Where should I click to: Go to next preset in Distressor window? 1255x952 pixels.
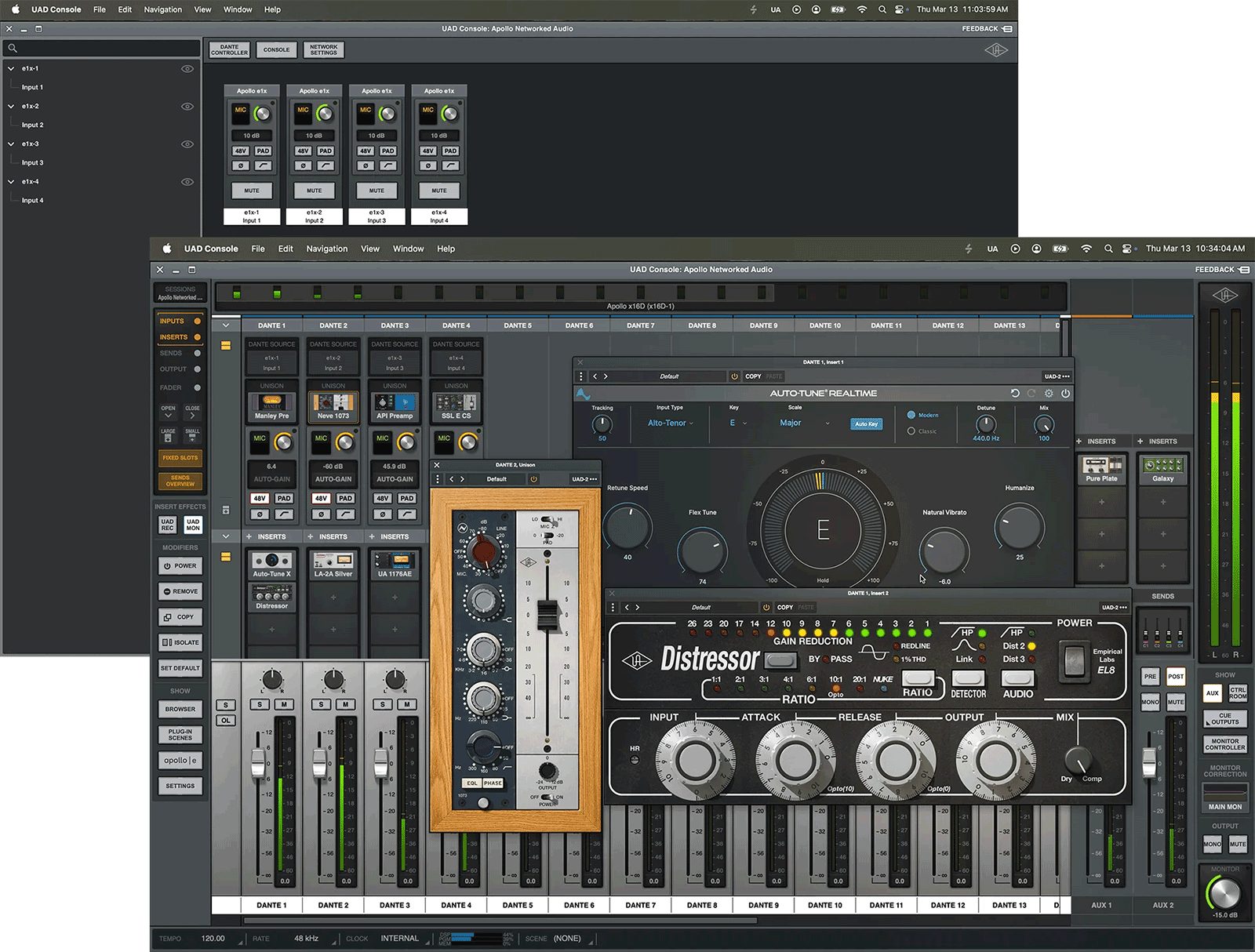coord(637,608)
